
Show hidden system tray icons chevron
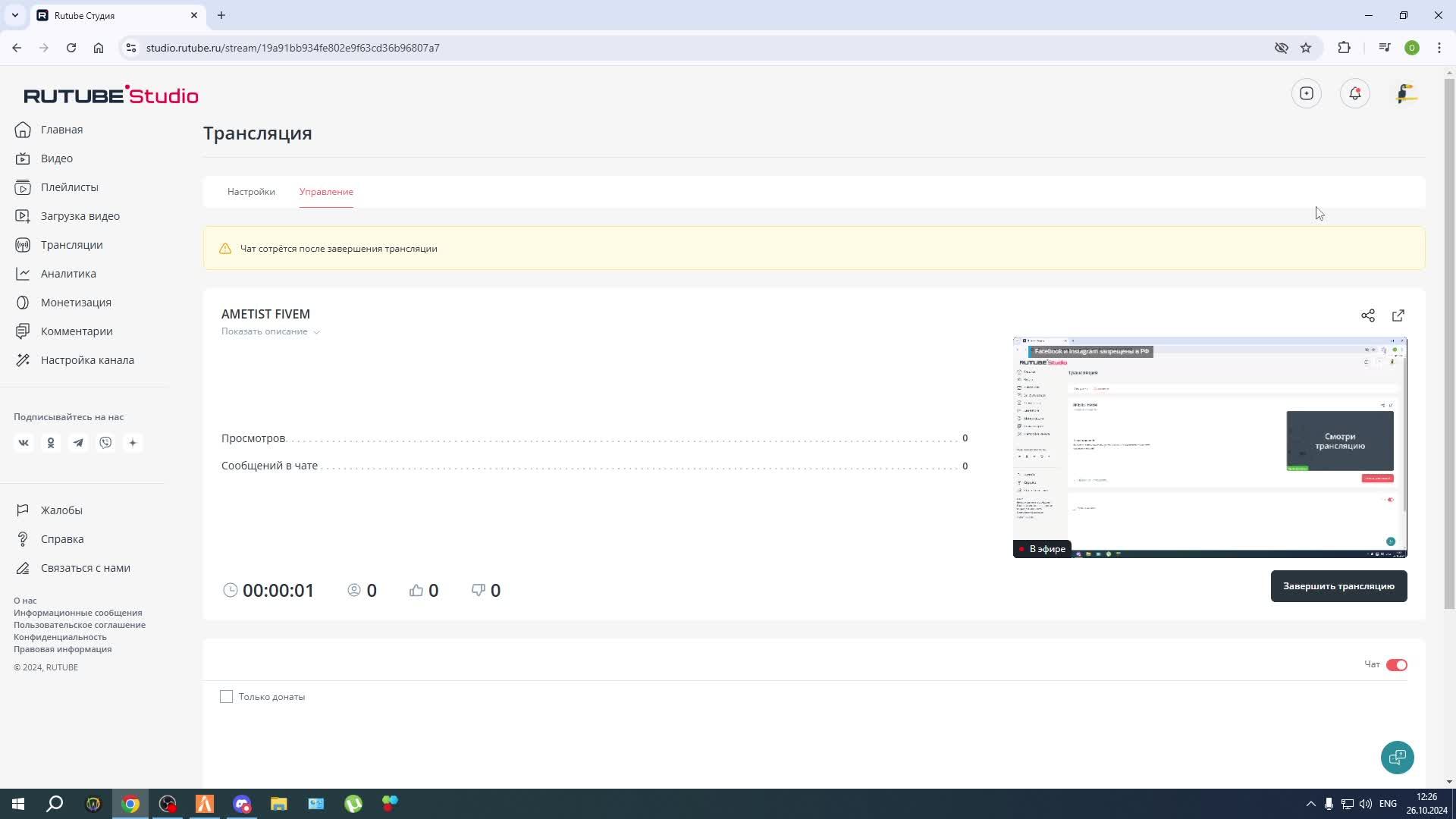coord(1310,804)
